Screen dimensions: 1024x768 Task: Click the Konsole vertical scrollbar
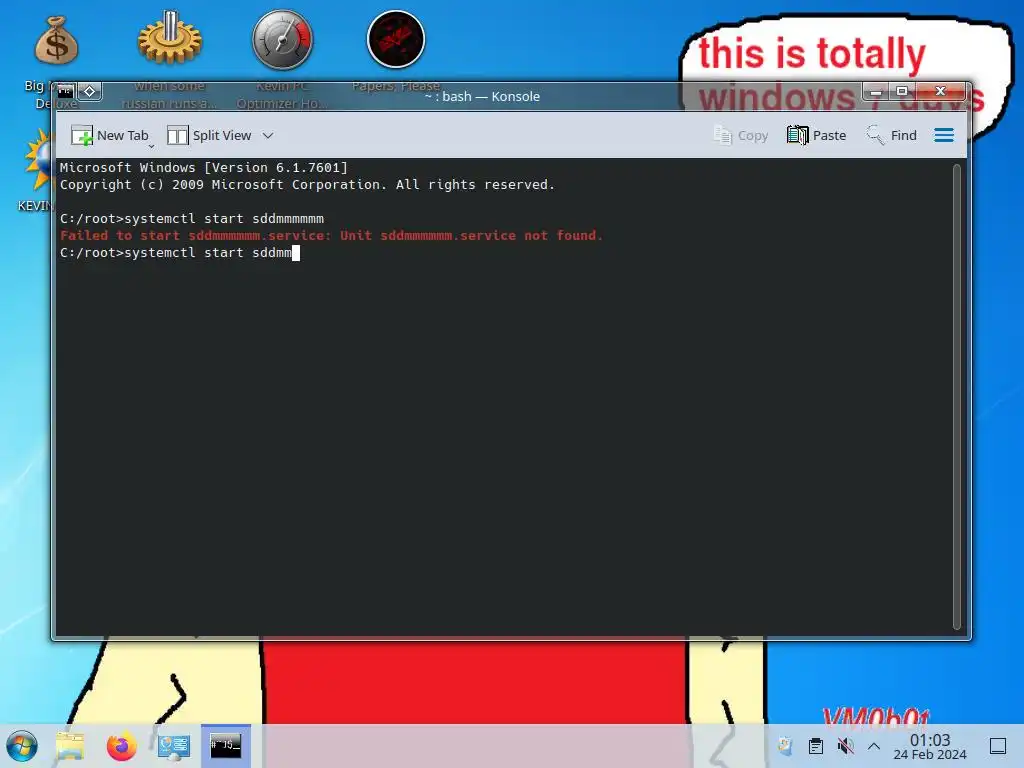[x=957, y=396]
